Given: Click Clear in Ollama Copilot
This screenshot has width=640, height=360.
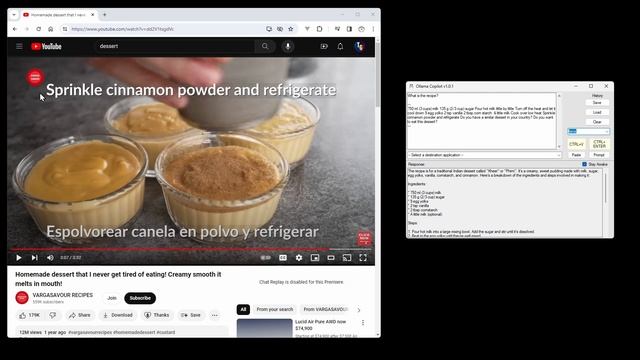Looking at the screenshot, I should tap(597, 122).
